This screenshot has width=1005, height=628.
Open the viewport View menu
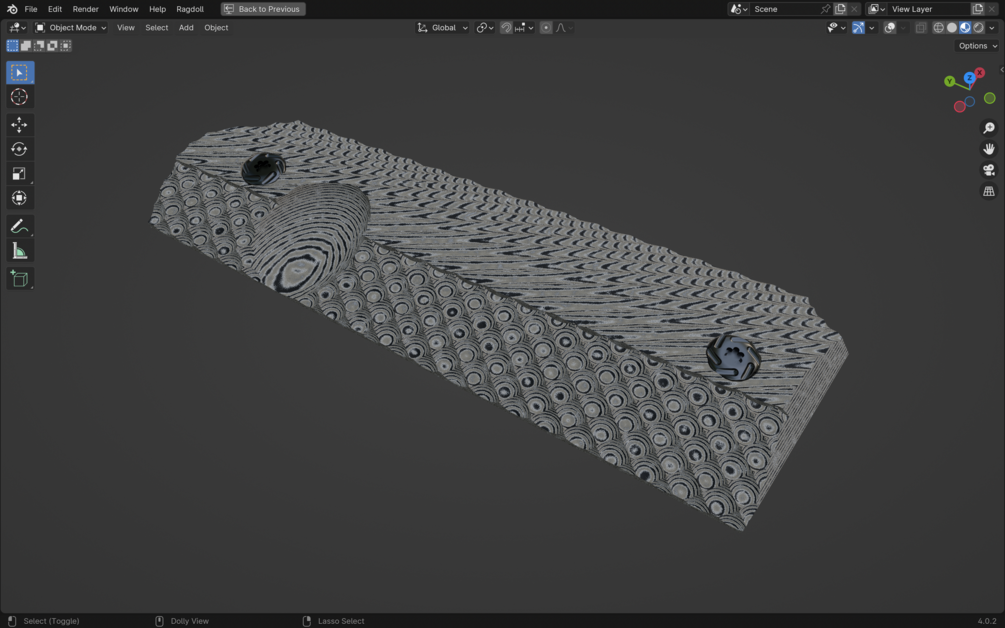click(x=126, y=28)
